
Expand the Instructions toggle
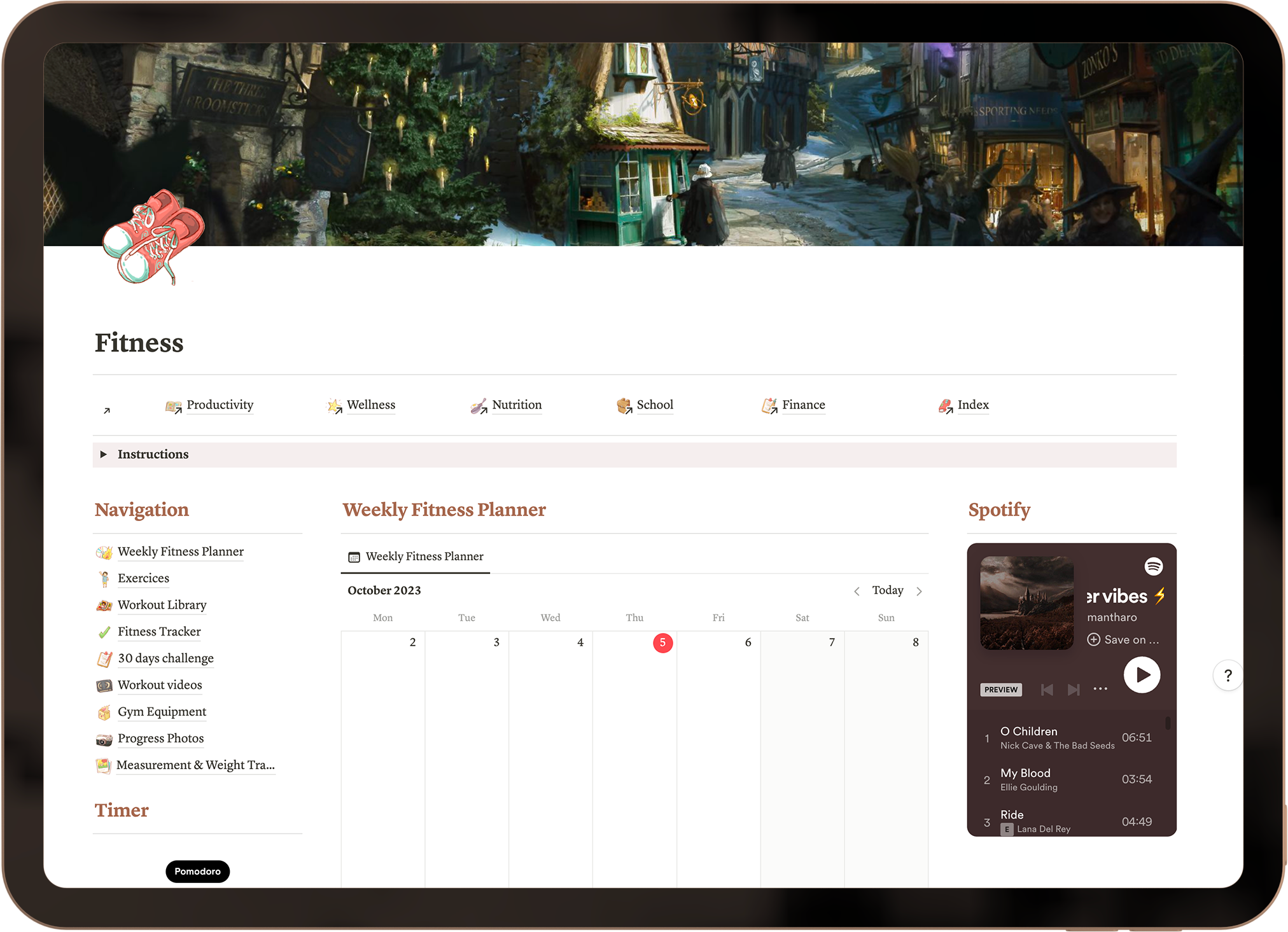point(104,454)
